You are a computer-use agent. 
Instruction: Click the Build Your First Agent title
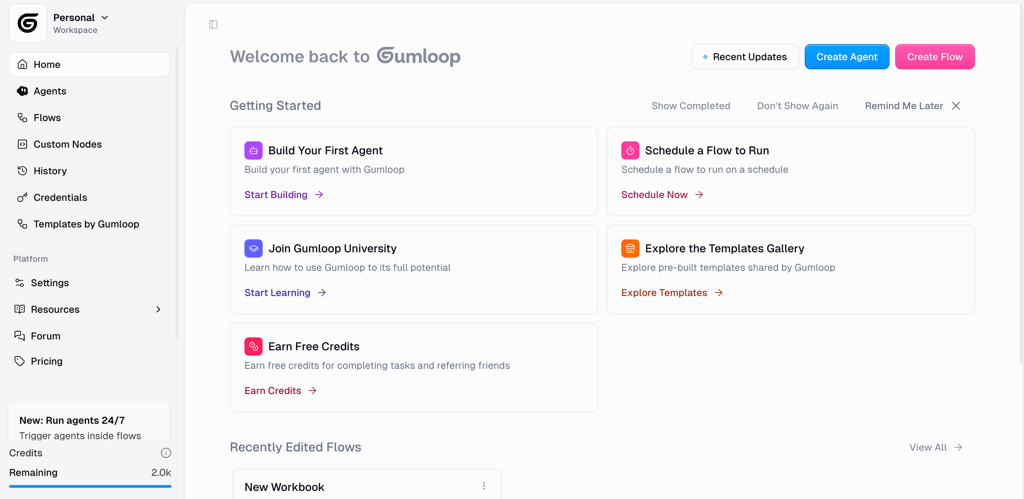(325, 150)
